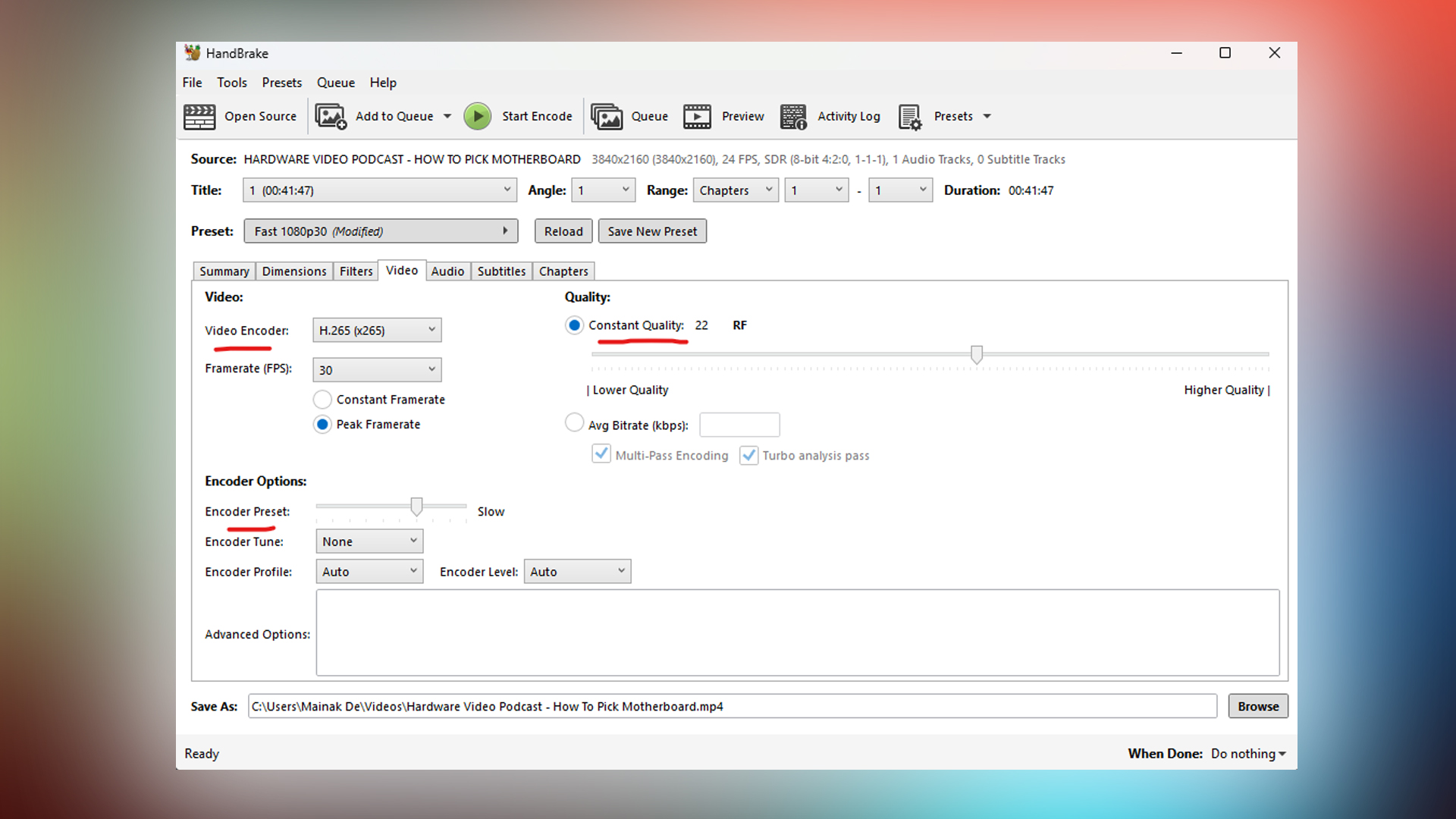Open the Range type dropdown set to Chapters
This screenshot has height=819, width=1456.
pos(736,190)
